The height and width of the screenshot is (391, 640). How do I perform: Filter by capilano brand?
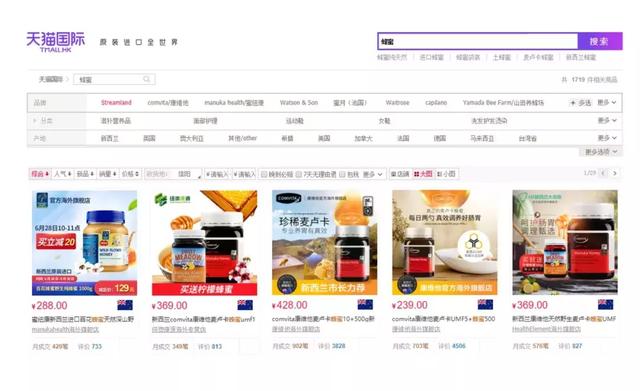click(436, 102)
